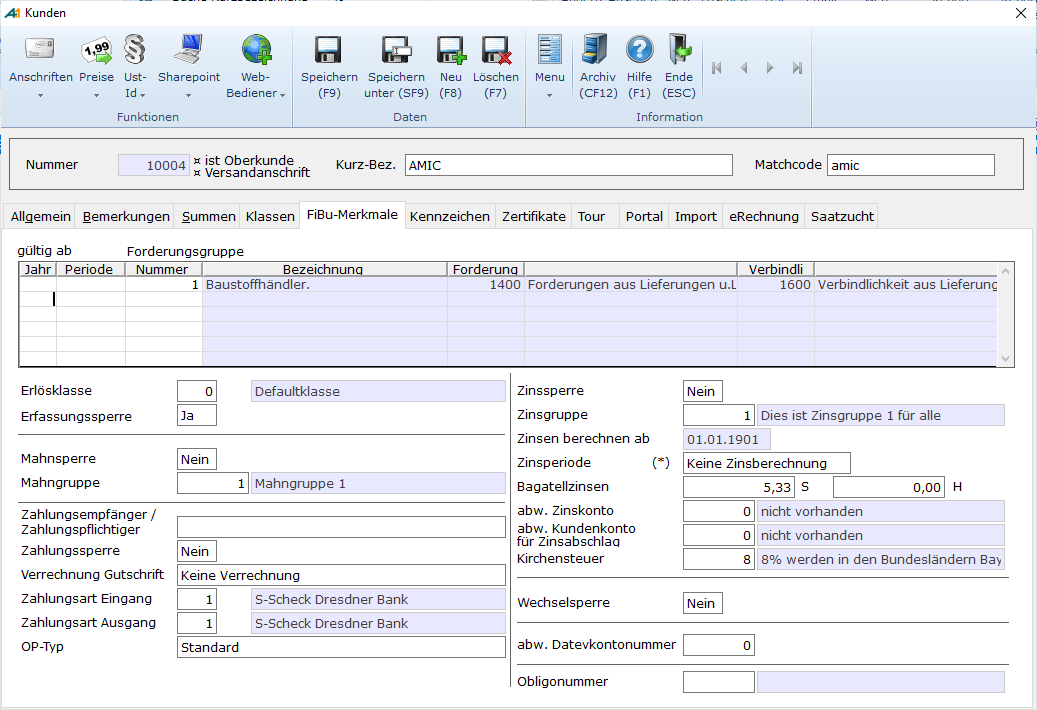The height and width of the screenshot is (710, 1037).
Task: Toggle the Versandanschrift marker
Action: pos(197,173)
